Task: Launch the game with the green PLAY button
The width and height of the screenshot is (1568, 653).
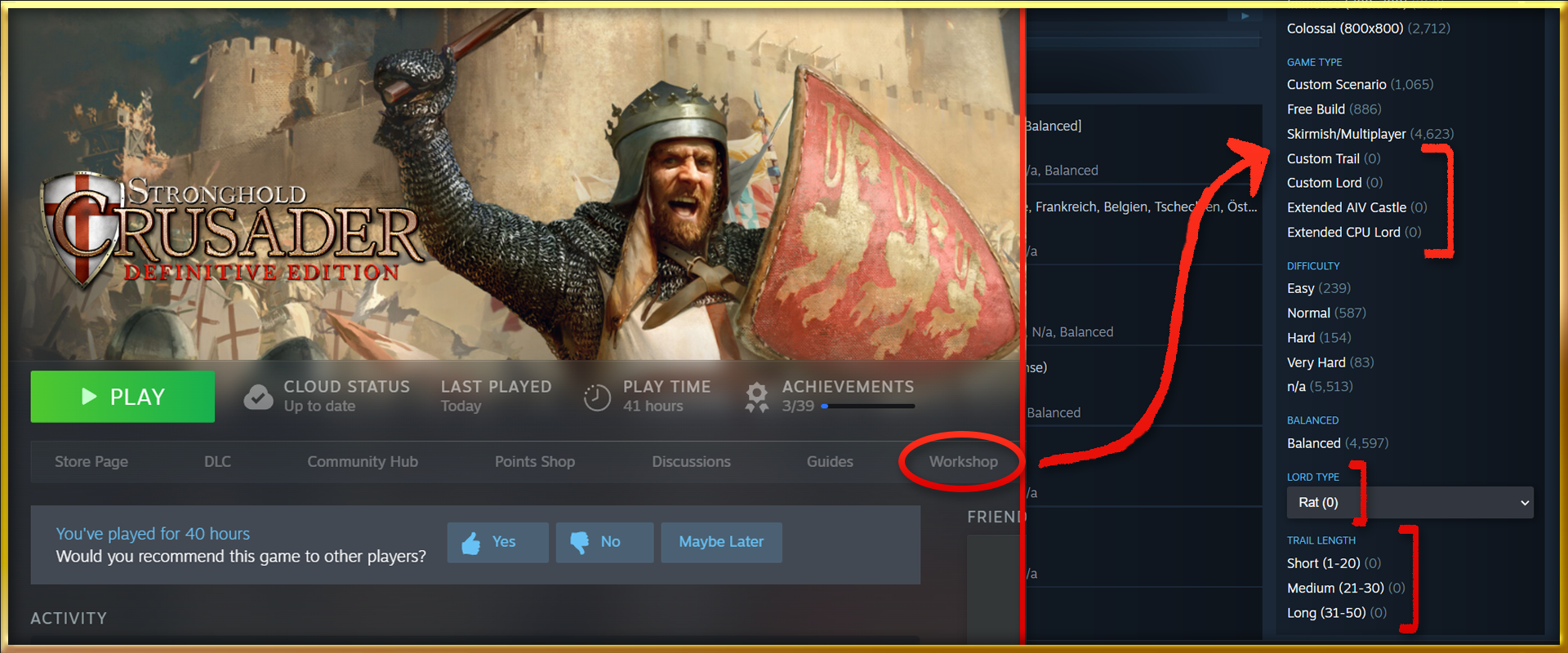Action: (122, 397)
